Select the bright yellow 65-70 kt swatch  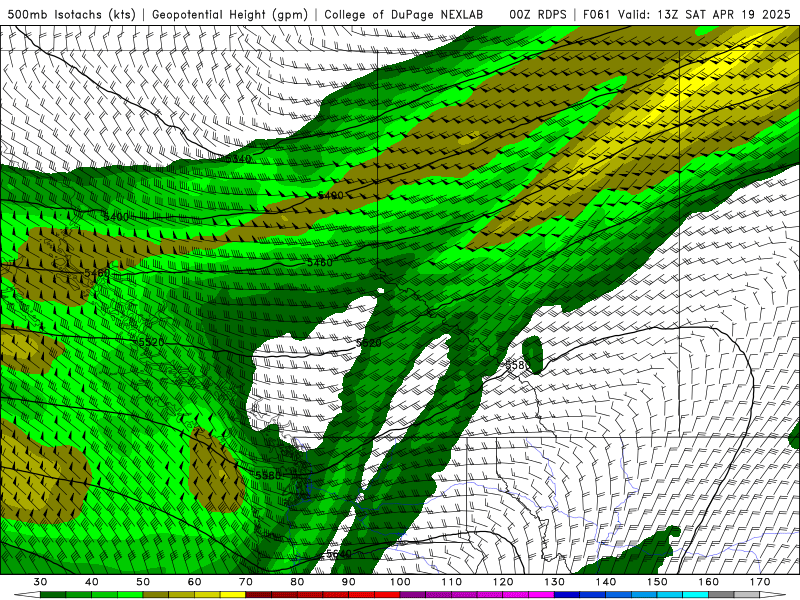[x=233, y=595]
